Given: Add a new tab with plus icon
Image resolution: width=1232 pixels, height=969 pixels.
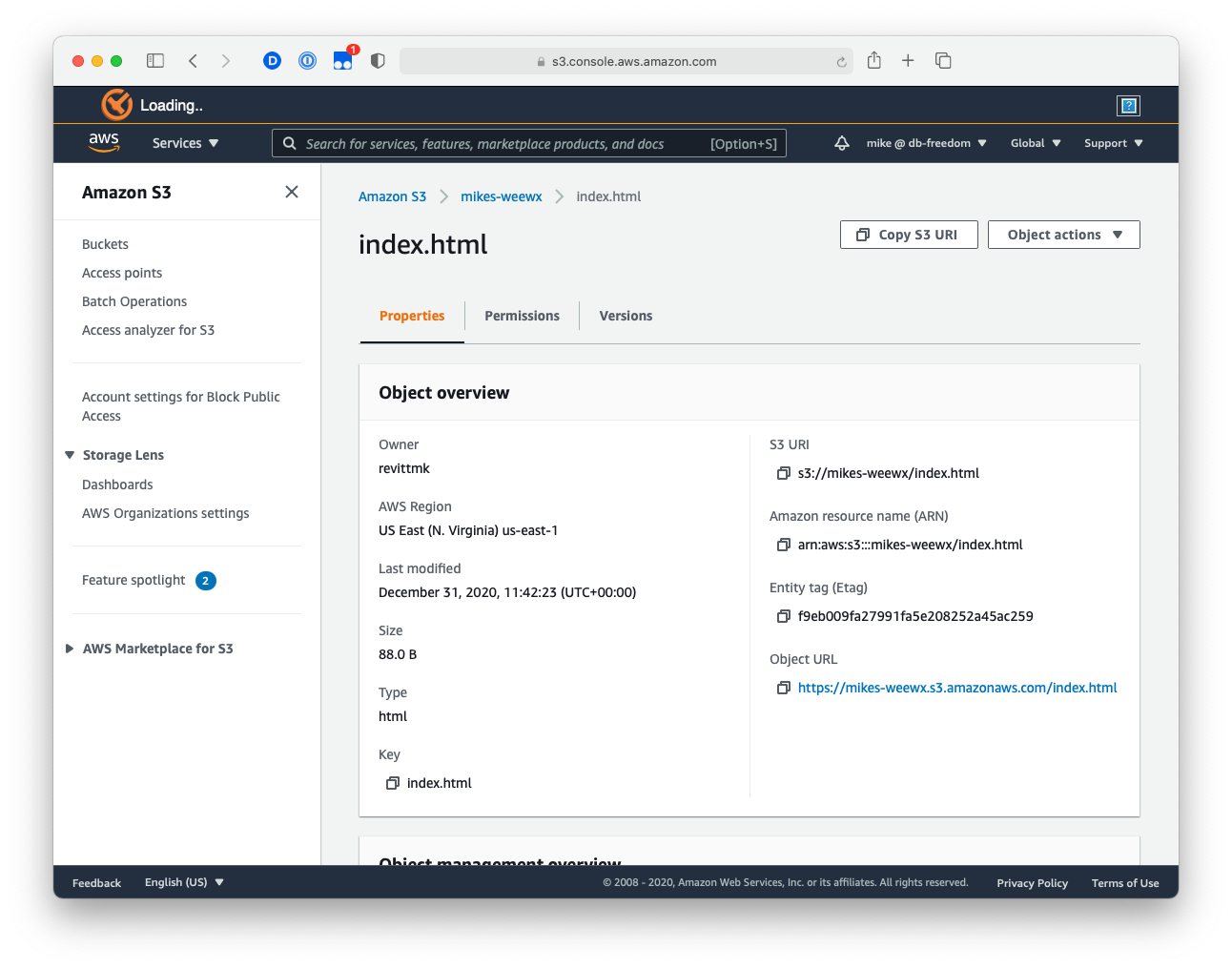Looking at the screenshot, I should click(x=908, y=61).
